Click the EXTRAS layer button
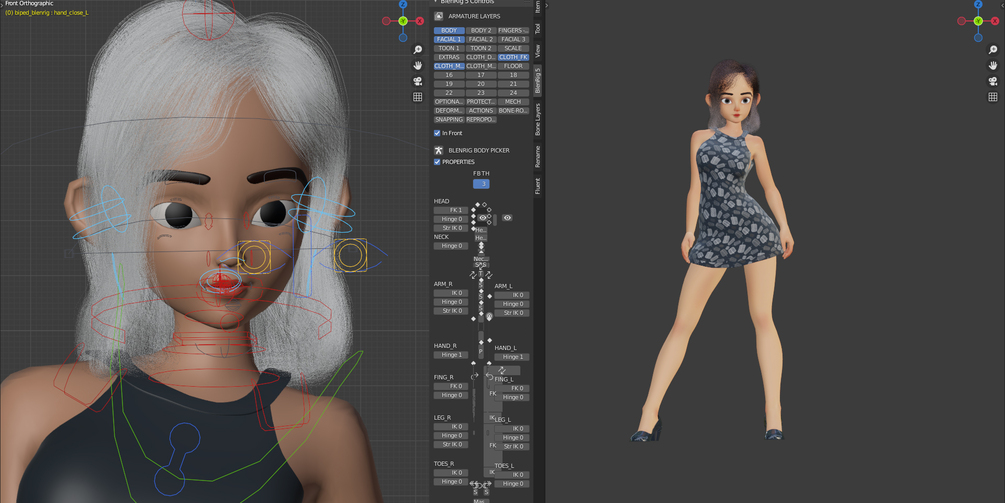1005x503 pixels. [x=449, y=57]
